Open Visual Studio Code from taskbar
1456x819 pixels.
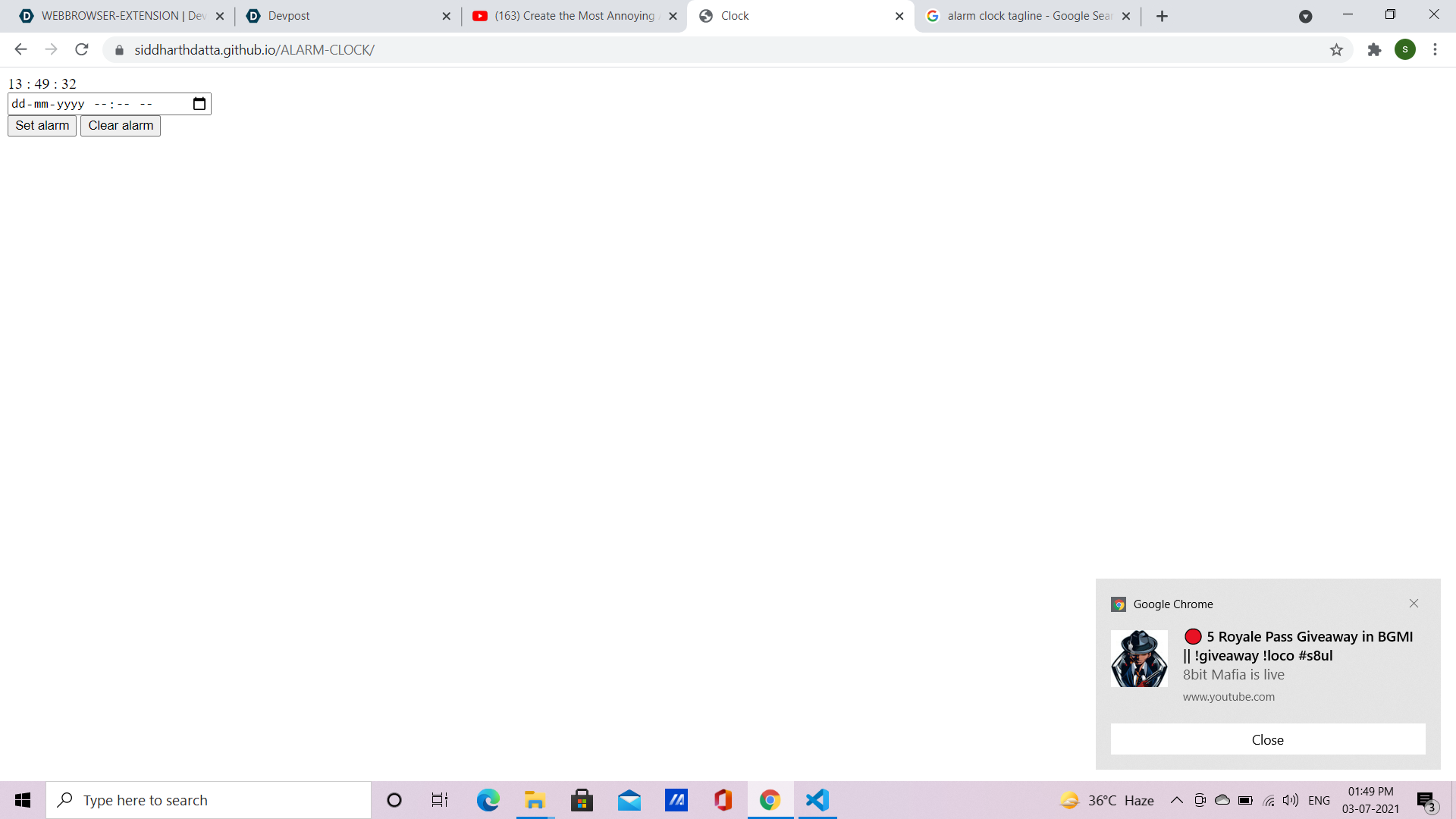(817, 800)
